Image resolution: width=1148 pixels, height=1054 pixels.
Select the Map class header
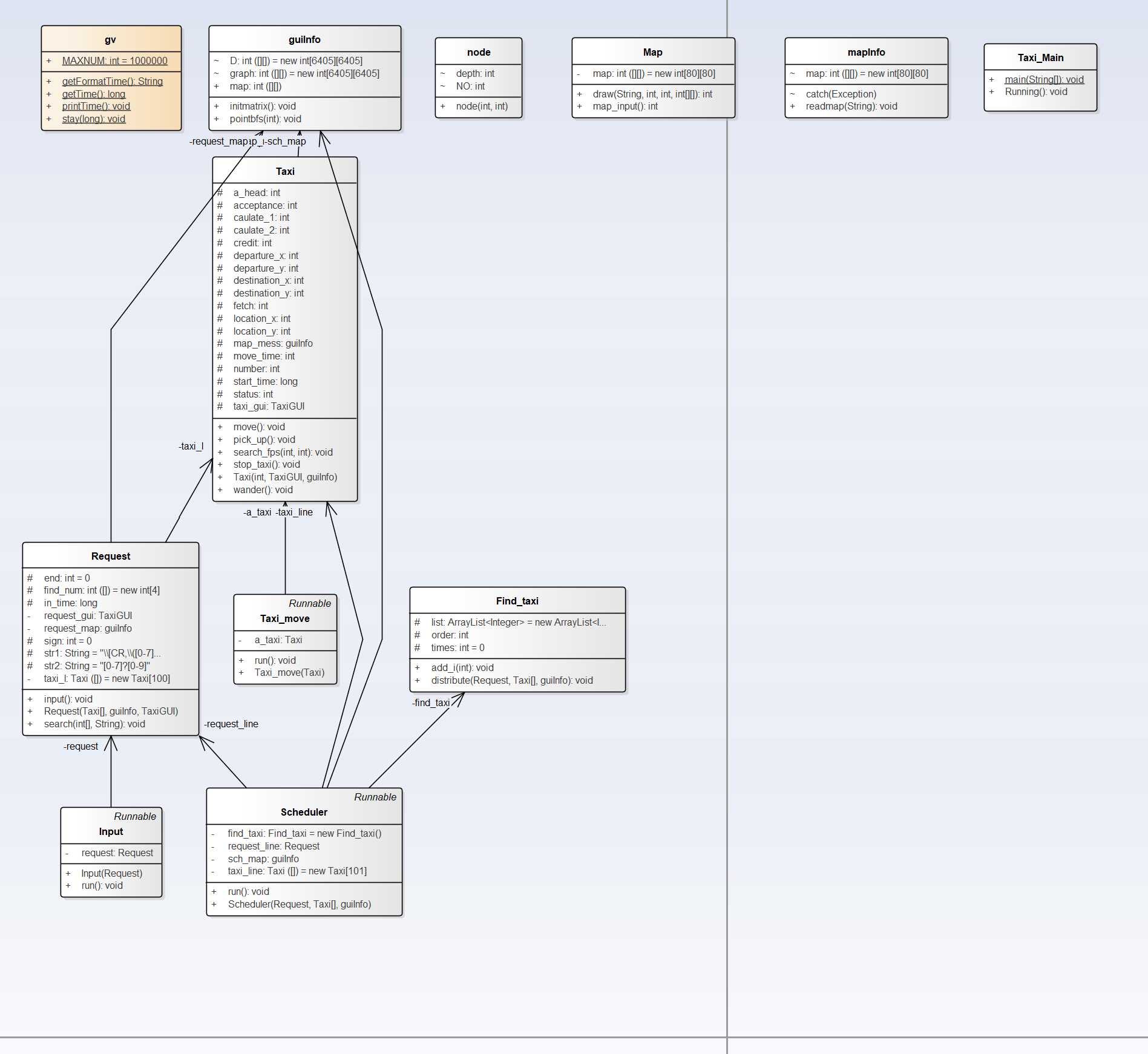tap(653, 52)
